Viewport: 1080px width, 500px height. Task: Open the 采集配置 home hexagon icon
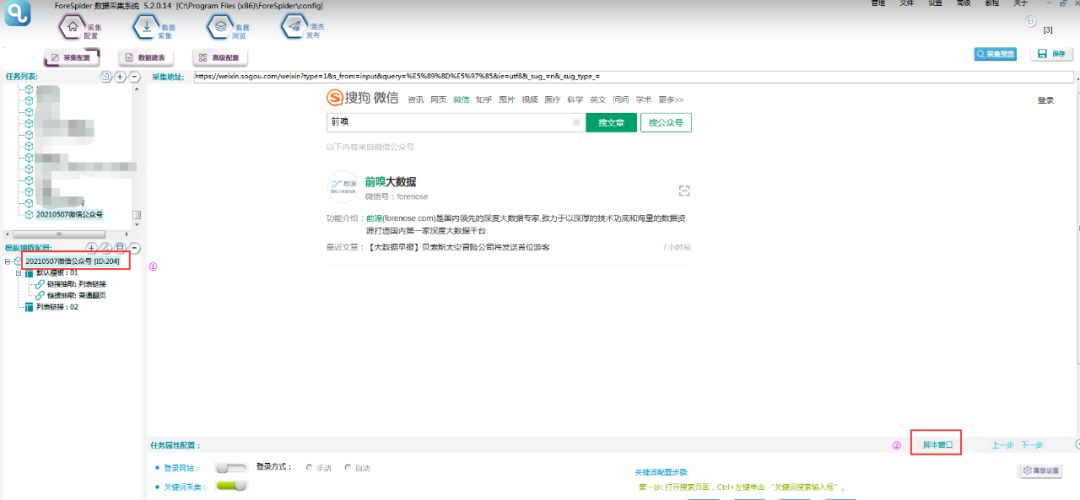[72, 28]
